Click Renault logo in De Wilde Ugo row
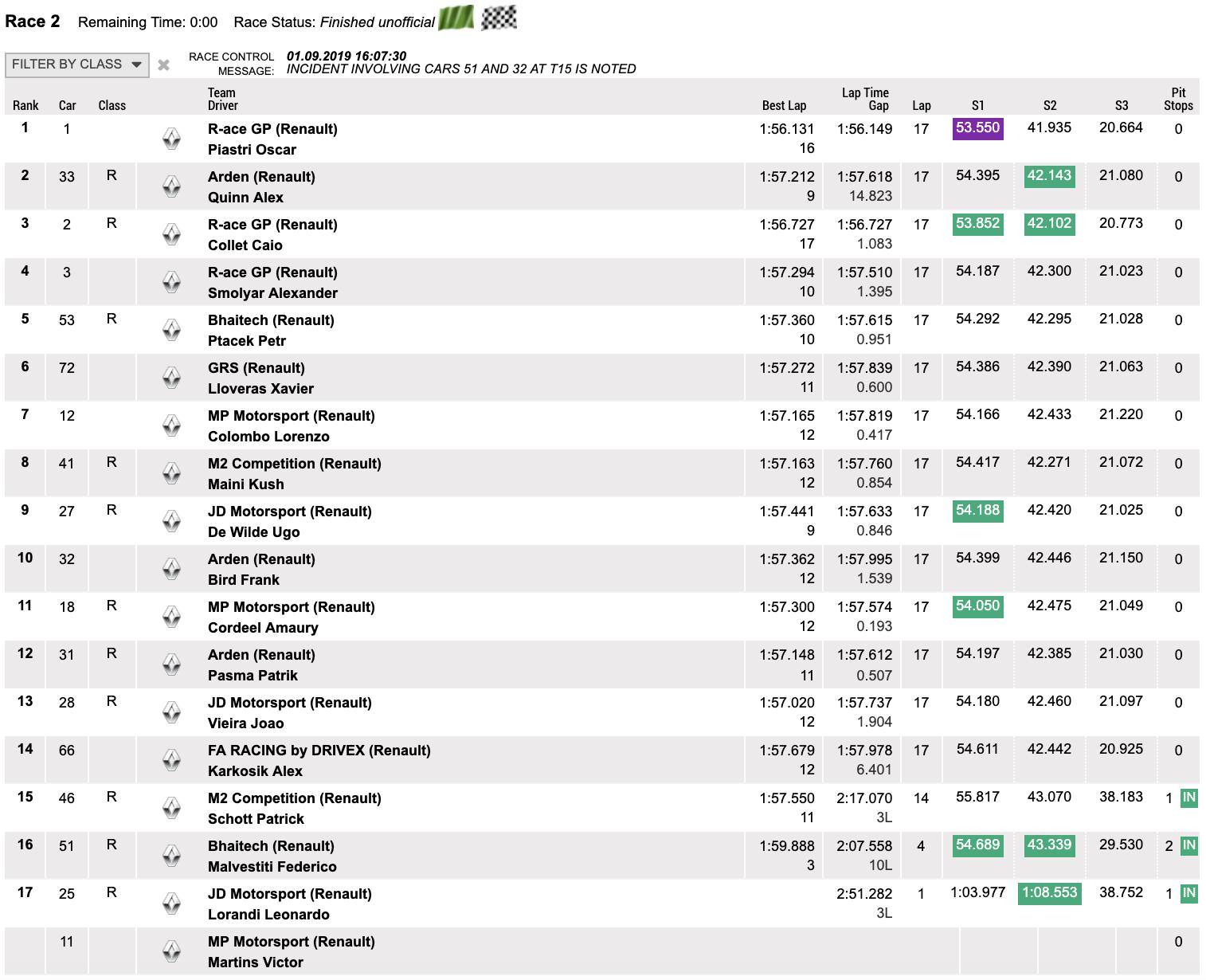Image resolution: width=1206 pixels, height=980 pixels. point(171,521)
